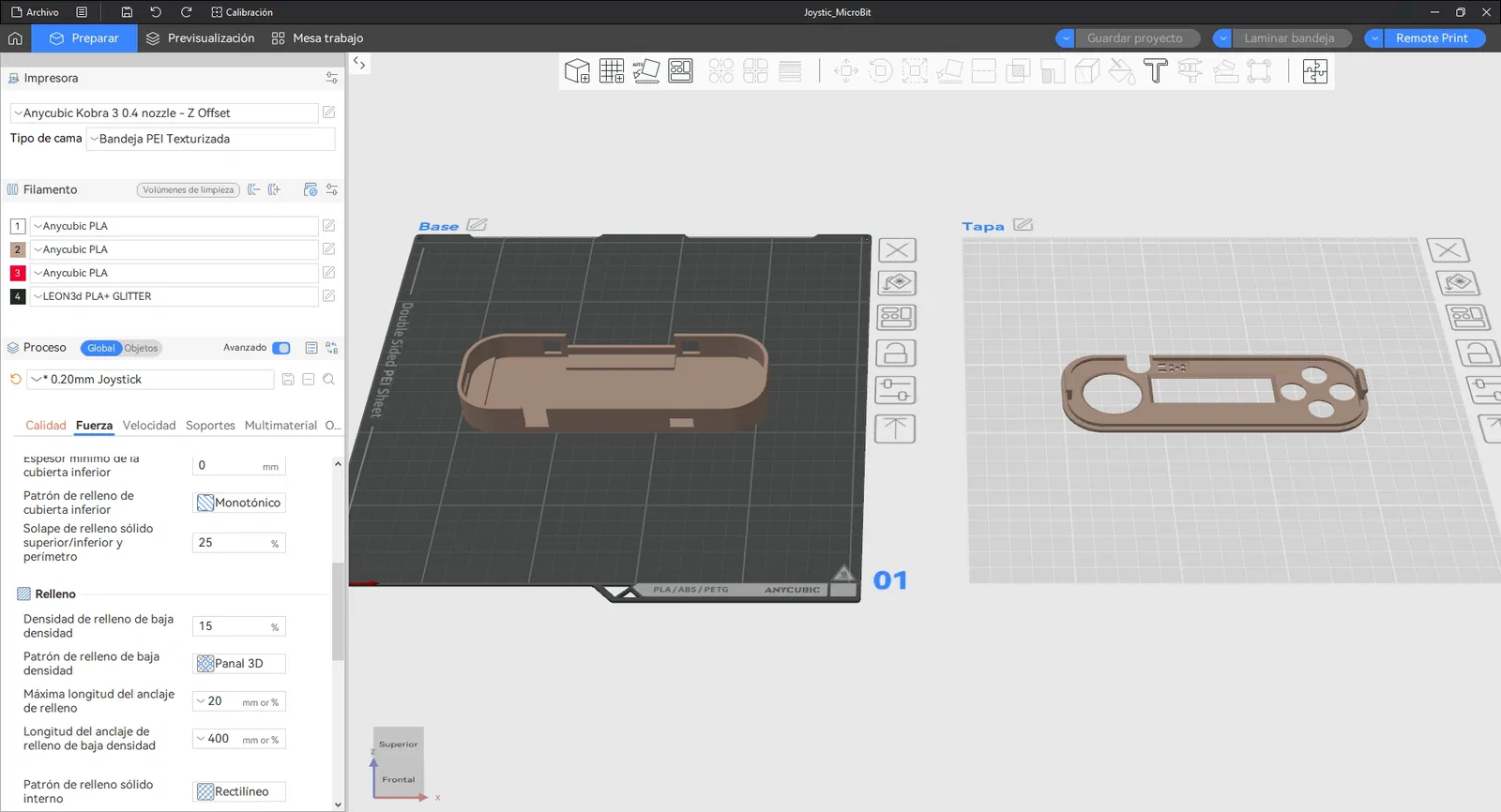Lock the Base plate
Viewport: 1501px width, 812px height.
click(x=895, y=353)
